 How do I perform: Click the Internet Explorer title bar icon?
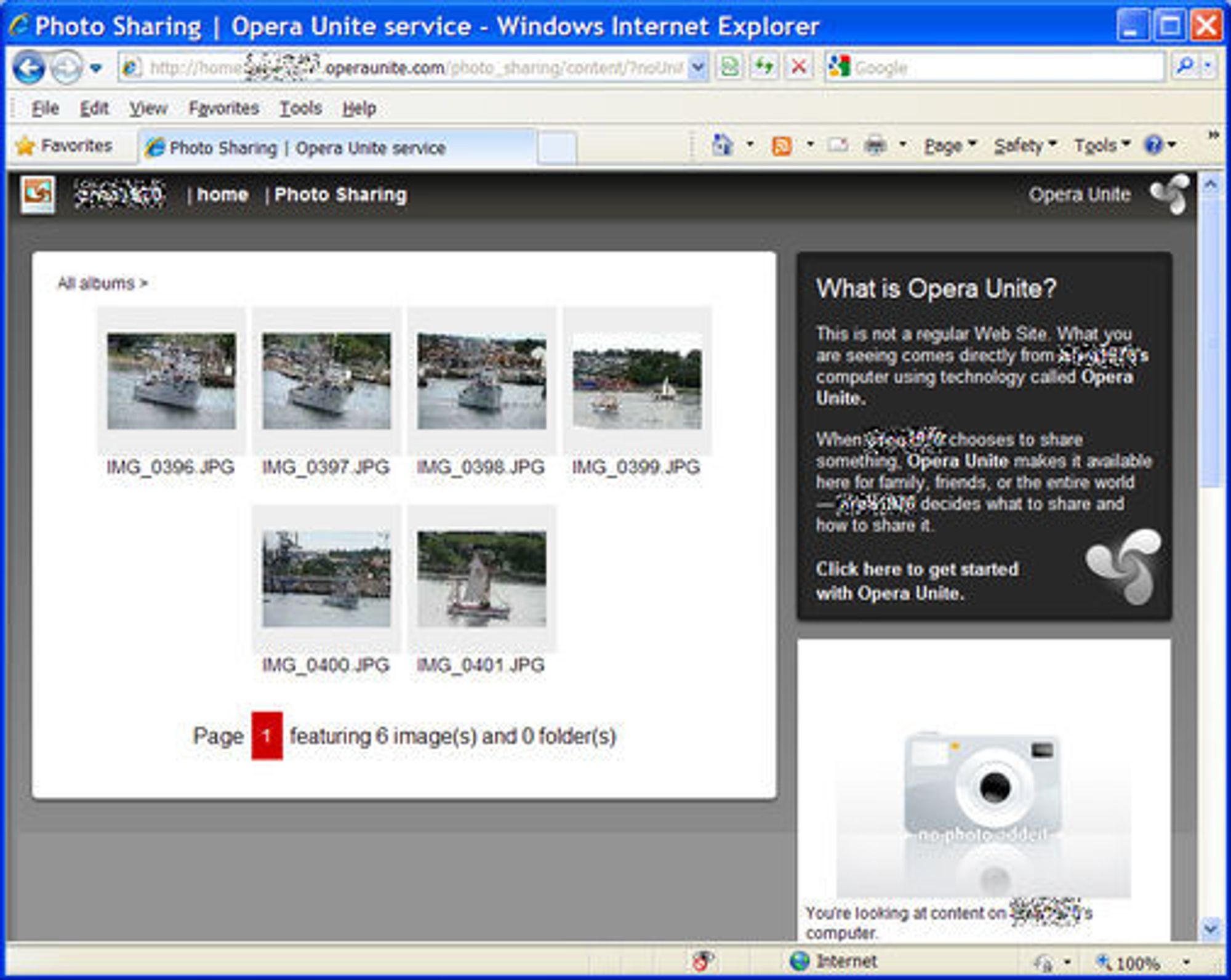tap(20, 26)
